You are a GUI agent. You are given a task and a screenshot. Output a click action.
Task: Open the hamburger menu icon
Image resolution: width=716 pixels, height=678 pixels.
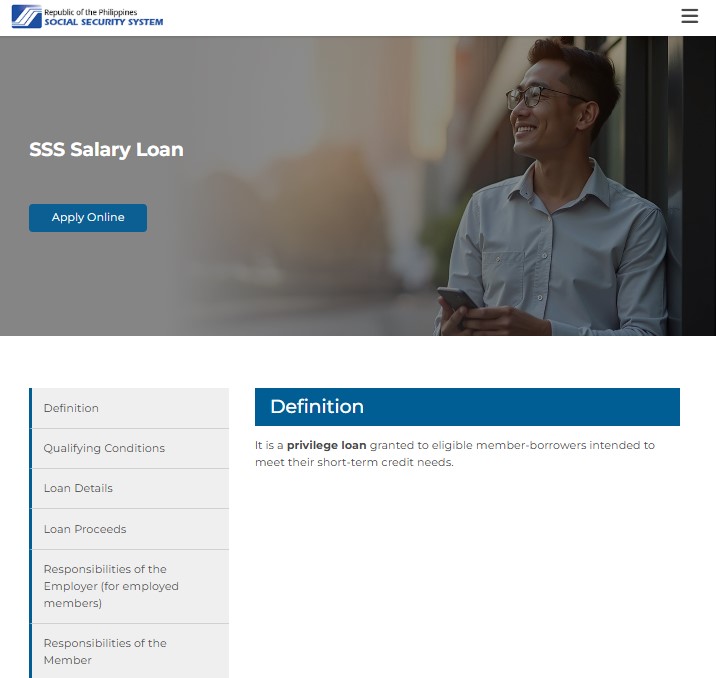tap(690, 16)
